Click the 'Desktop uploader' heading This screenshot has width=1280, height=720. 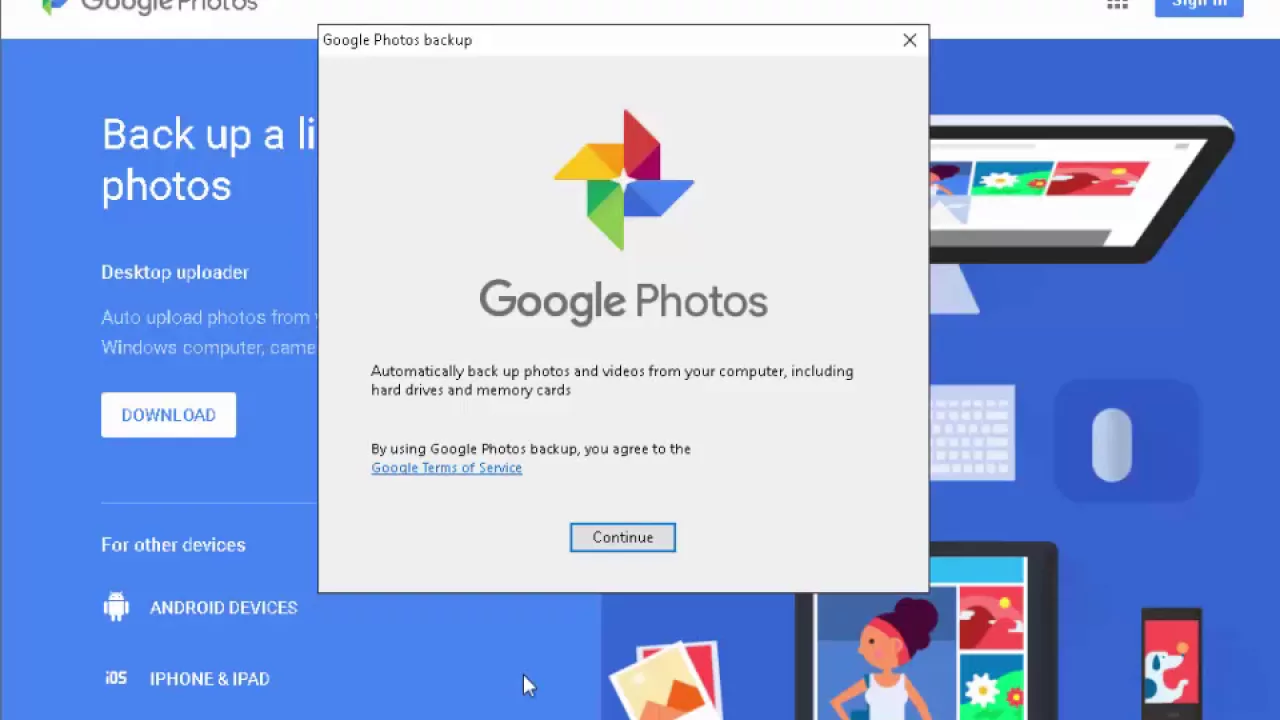(175, 272)
